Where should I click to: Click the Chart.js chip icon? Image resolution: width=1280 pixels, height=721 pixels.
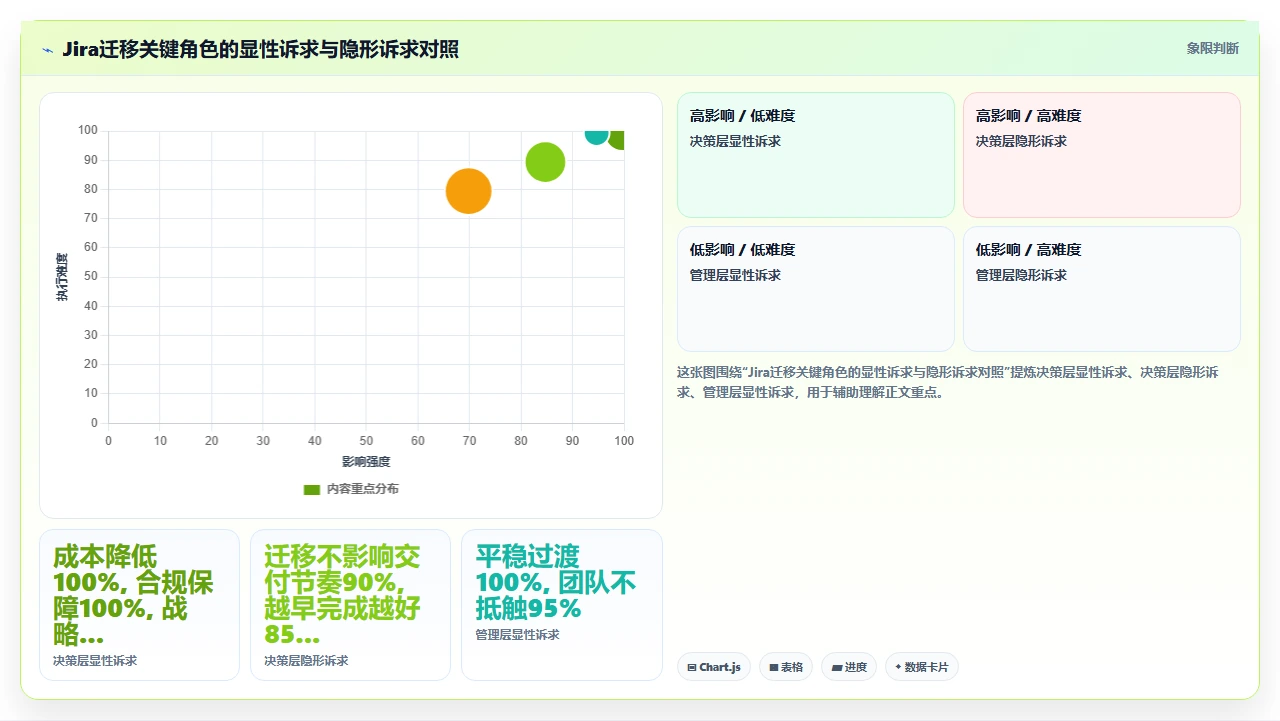click(692, 667)
